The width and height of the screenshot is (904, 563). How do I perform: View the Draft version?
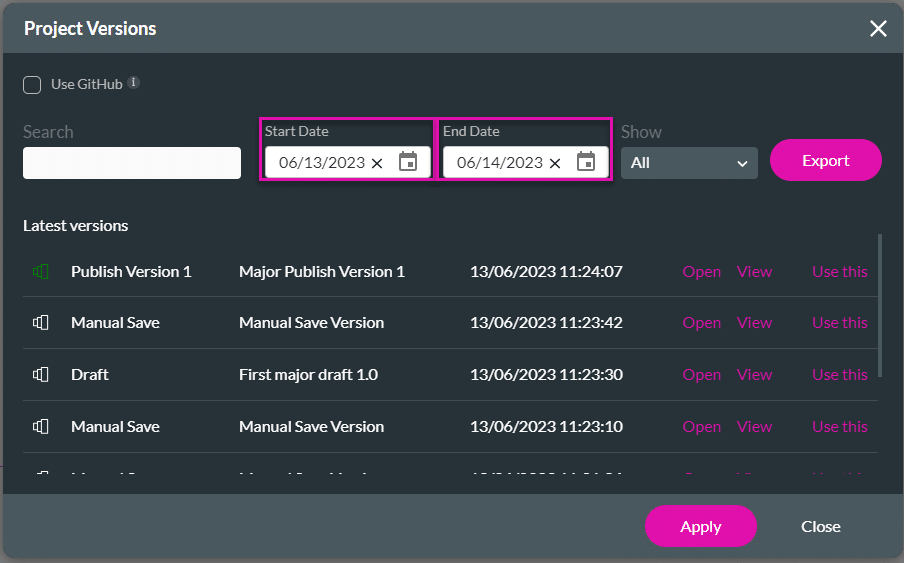tap(754, 375)
